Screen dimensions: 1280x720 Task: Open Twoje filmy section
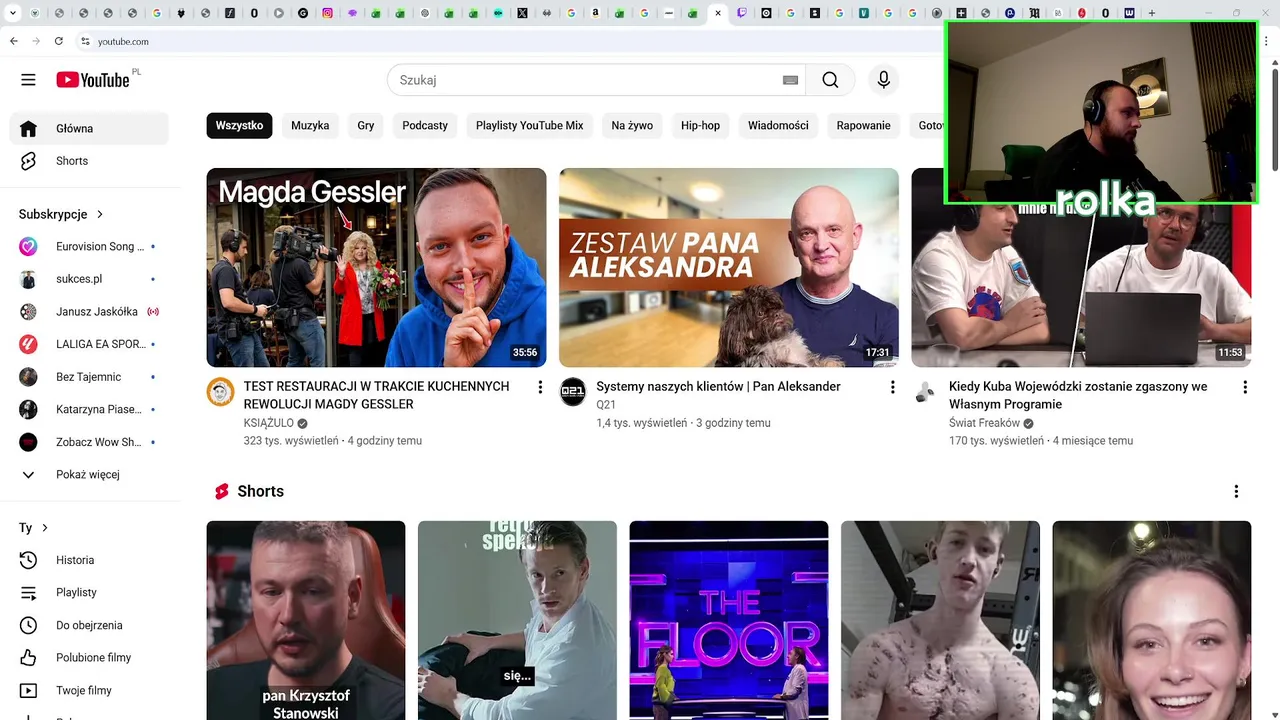coord(89,690)
